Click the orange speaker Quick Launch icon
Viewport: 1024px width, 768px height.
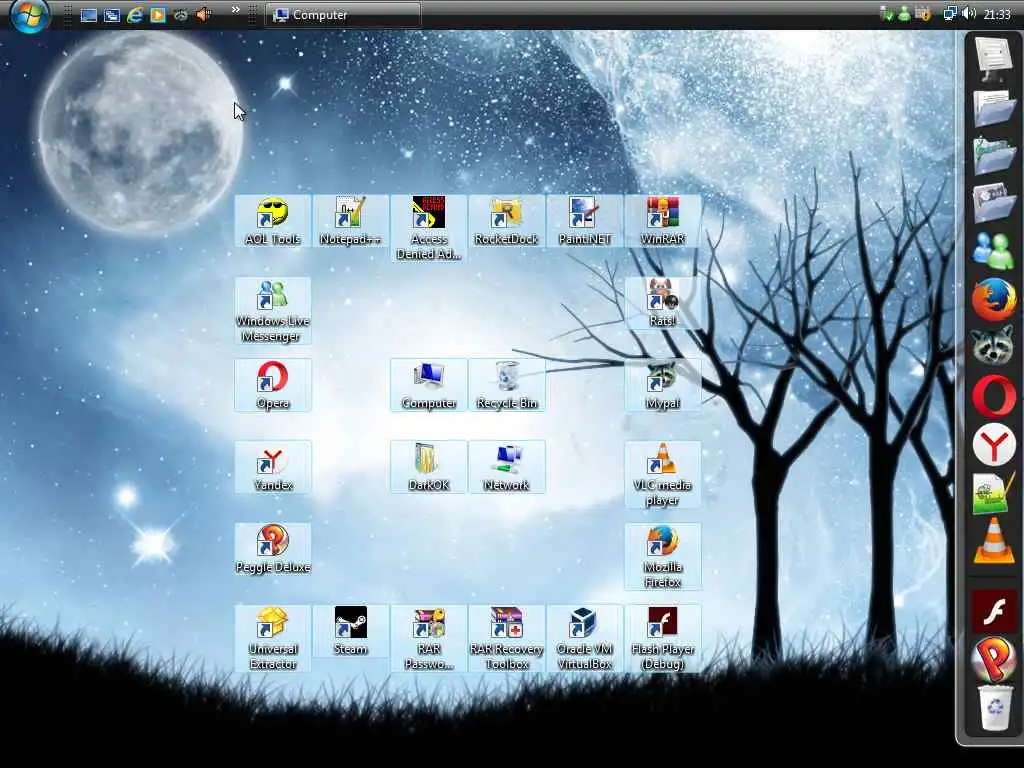(x=204, y=14)
